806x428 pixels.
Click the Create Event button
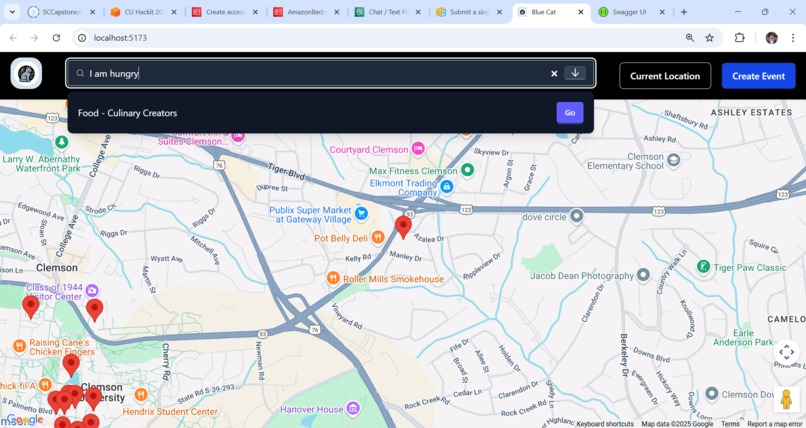click(x=758, y=76)
